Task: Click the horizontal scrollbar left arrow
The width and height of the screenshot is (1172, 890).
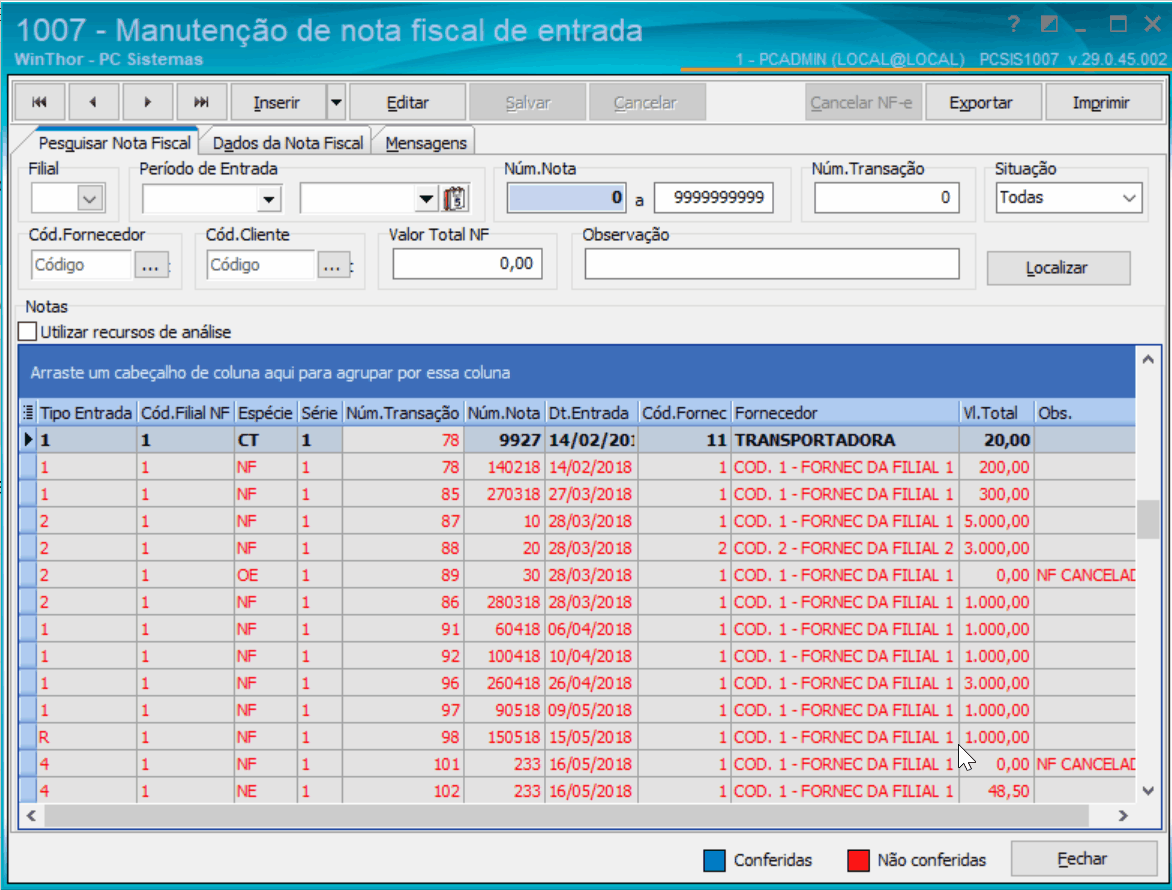Action: point(31,815)
